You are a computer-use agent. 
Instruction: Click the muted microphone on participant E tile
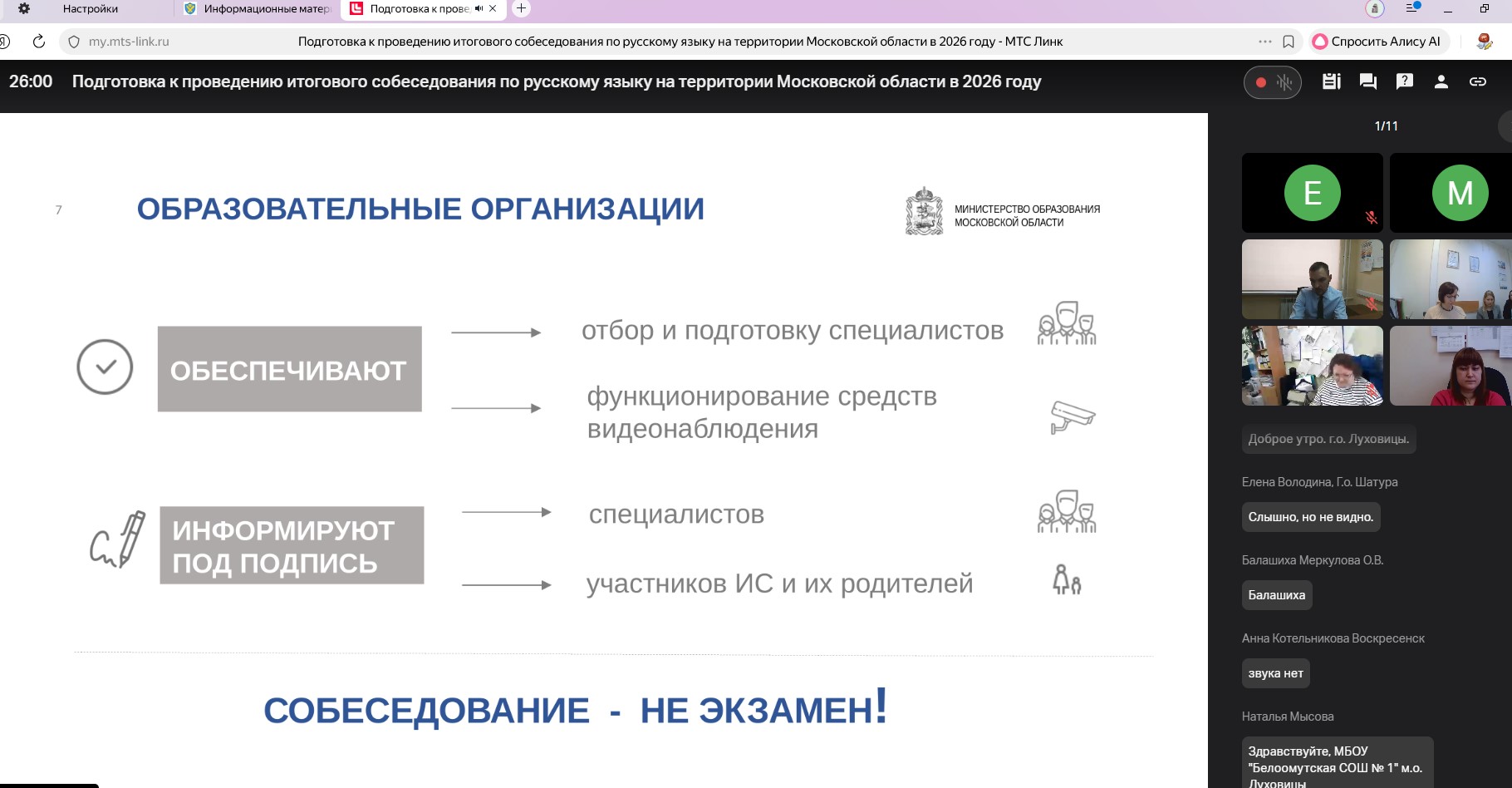[1372, 219]
